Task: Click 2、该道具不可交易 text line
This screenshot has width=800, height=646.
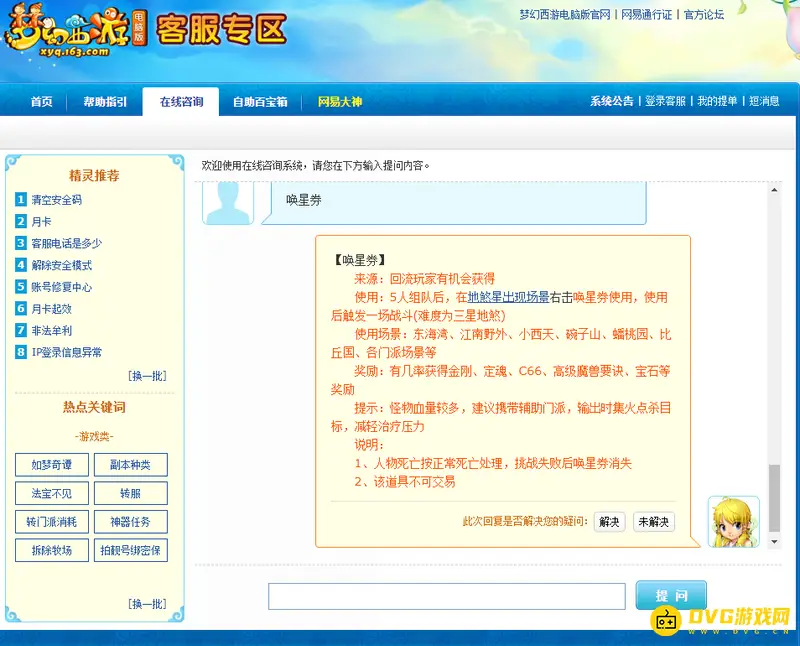Action: click(405, 482)
